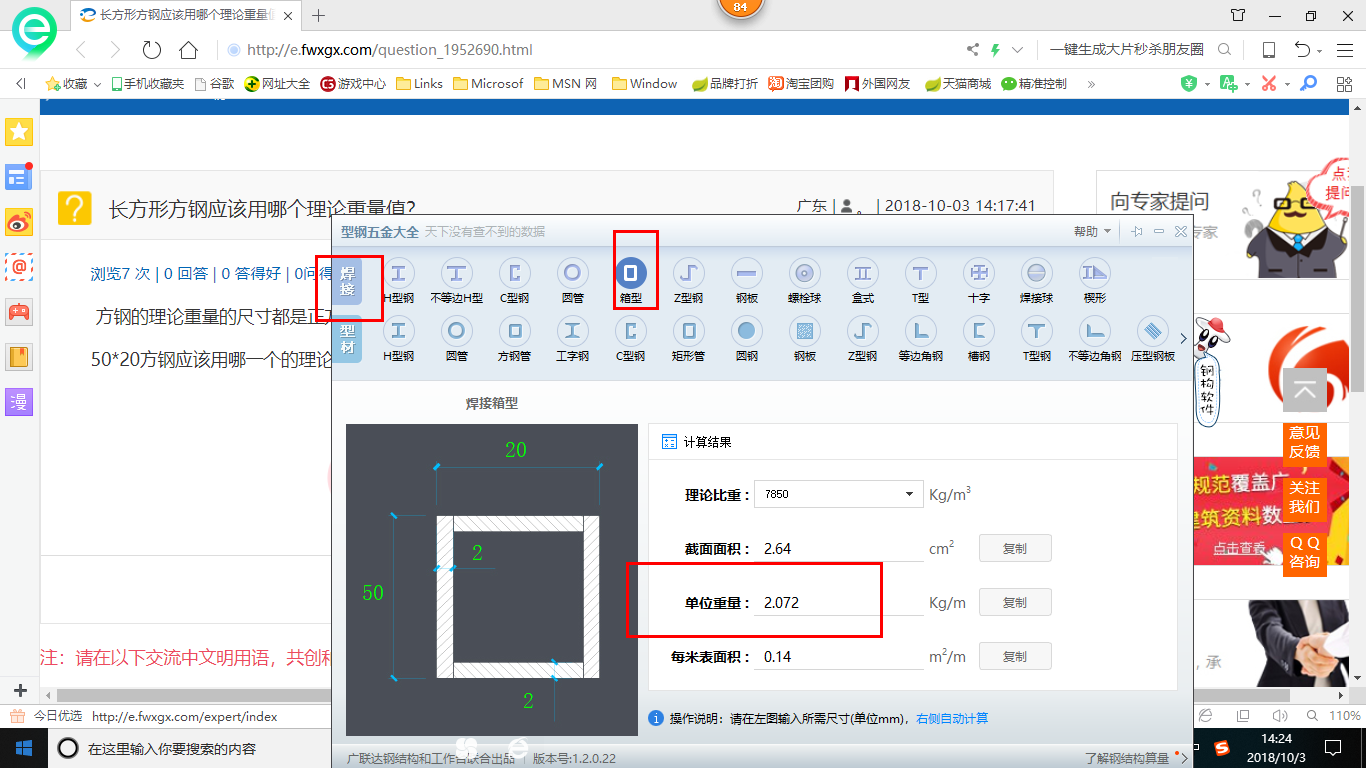1366x768 pixels.
Task: Pick the T型钢 icon in 型材 row
Action: (x=1036, y=330)
